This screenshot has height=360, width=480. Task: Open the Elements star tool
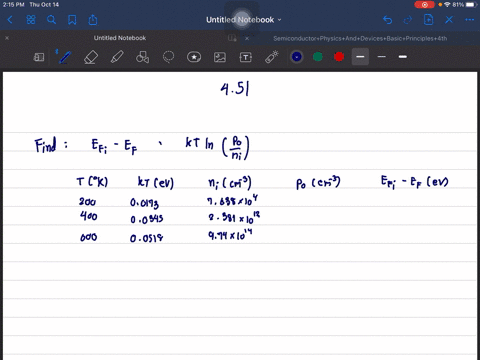pyautogui.click(x=194, y=57)
